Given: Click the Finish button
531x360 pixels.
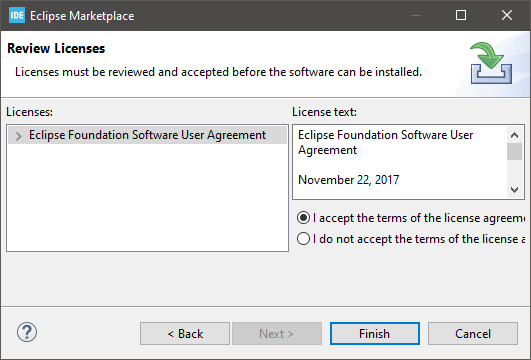Looking at the screenshot, I should (x=375, y=334).
